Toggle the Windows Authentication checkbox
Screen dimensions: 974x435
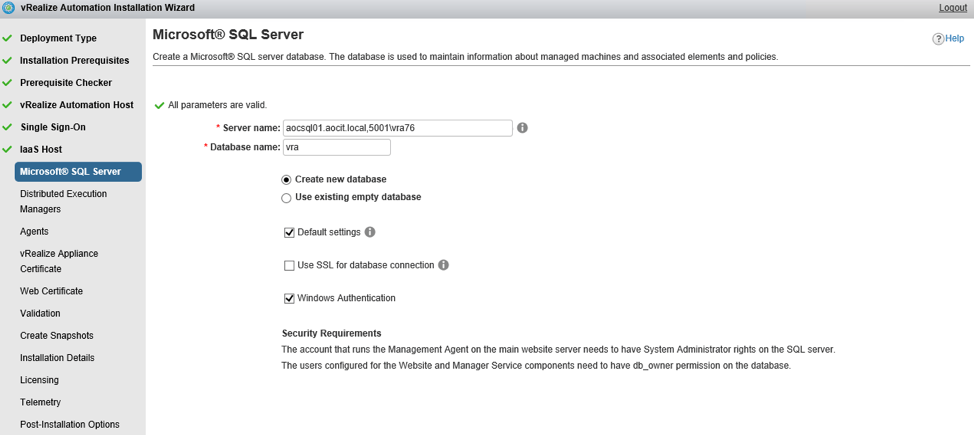289,298
